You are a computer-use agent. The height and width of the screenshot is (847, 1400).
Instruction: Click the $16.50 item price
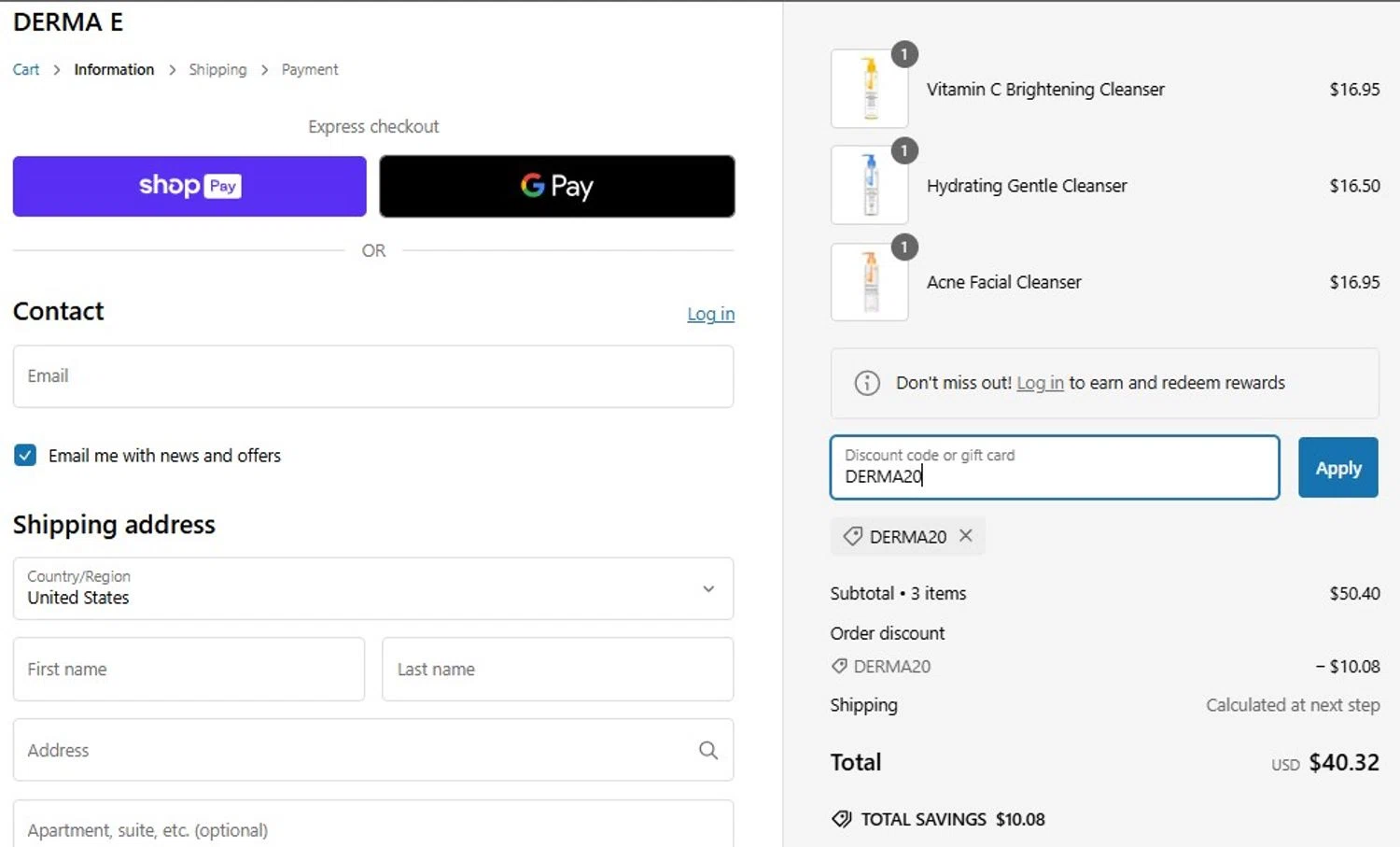coord(1354,186)
